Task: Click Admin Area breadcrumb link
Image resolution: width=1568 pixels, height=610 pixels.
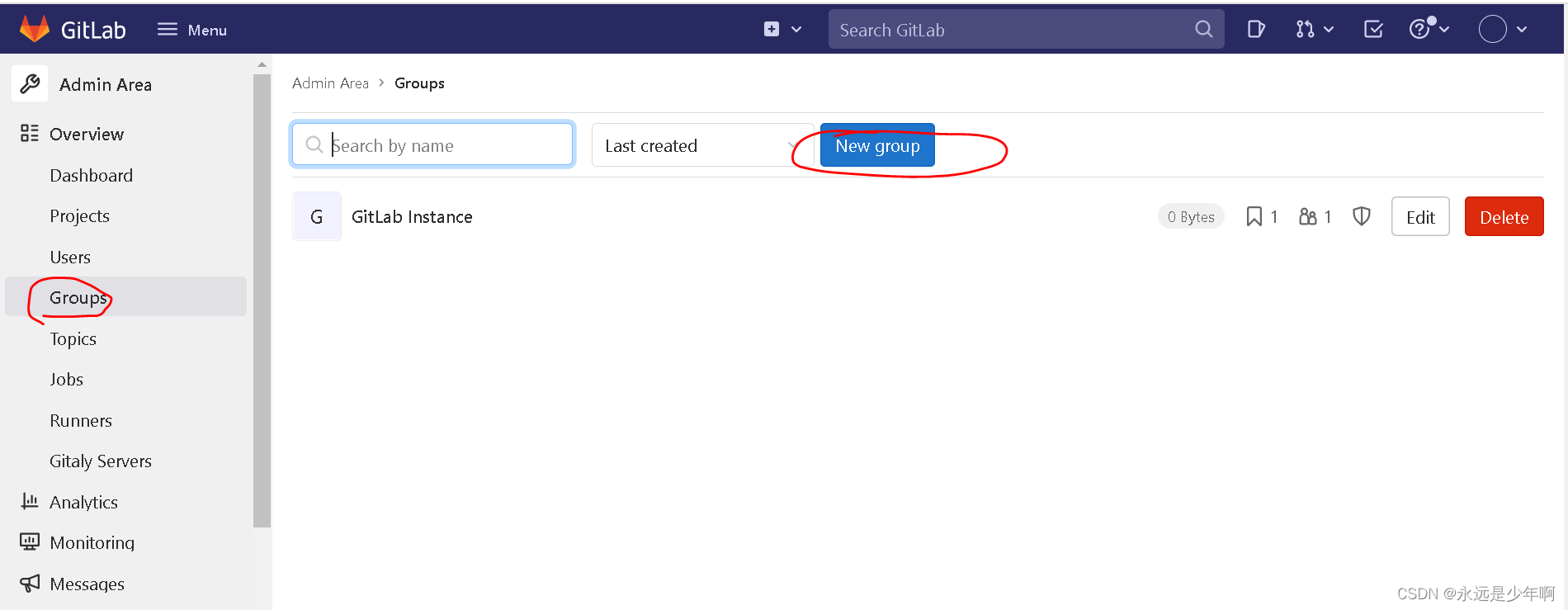Action: coord(330,83)
